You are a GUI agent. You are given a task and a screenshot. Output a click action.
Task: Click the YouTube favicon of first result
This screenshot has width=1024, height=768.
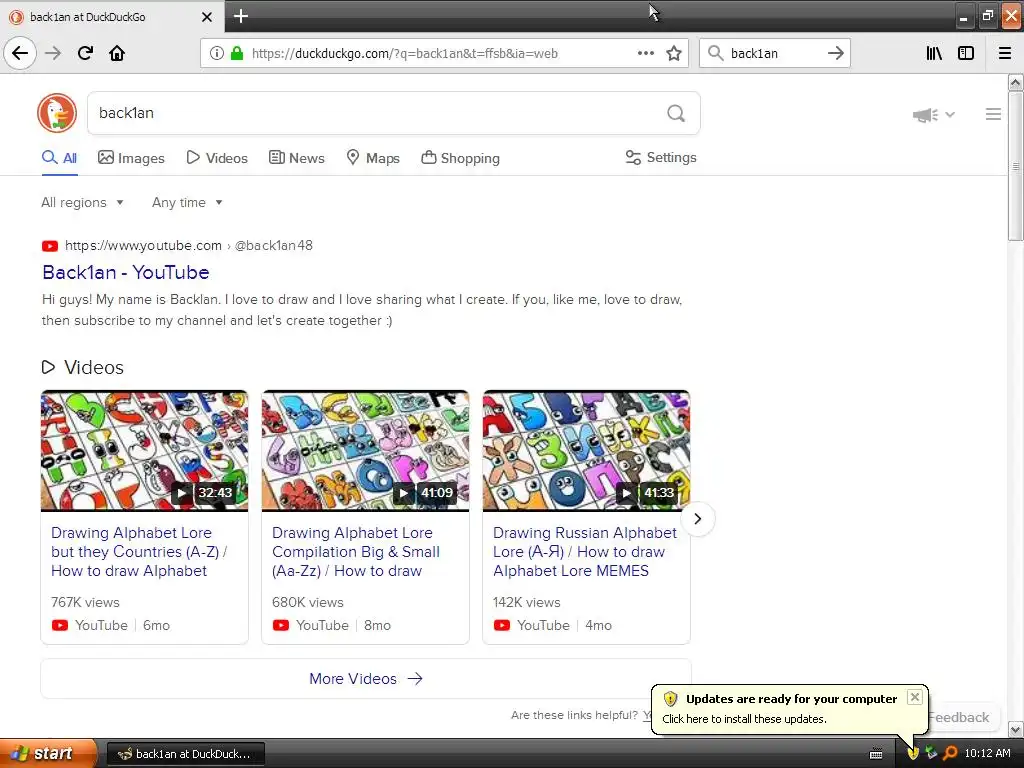click(50, 246)
